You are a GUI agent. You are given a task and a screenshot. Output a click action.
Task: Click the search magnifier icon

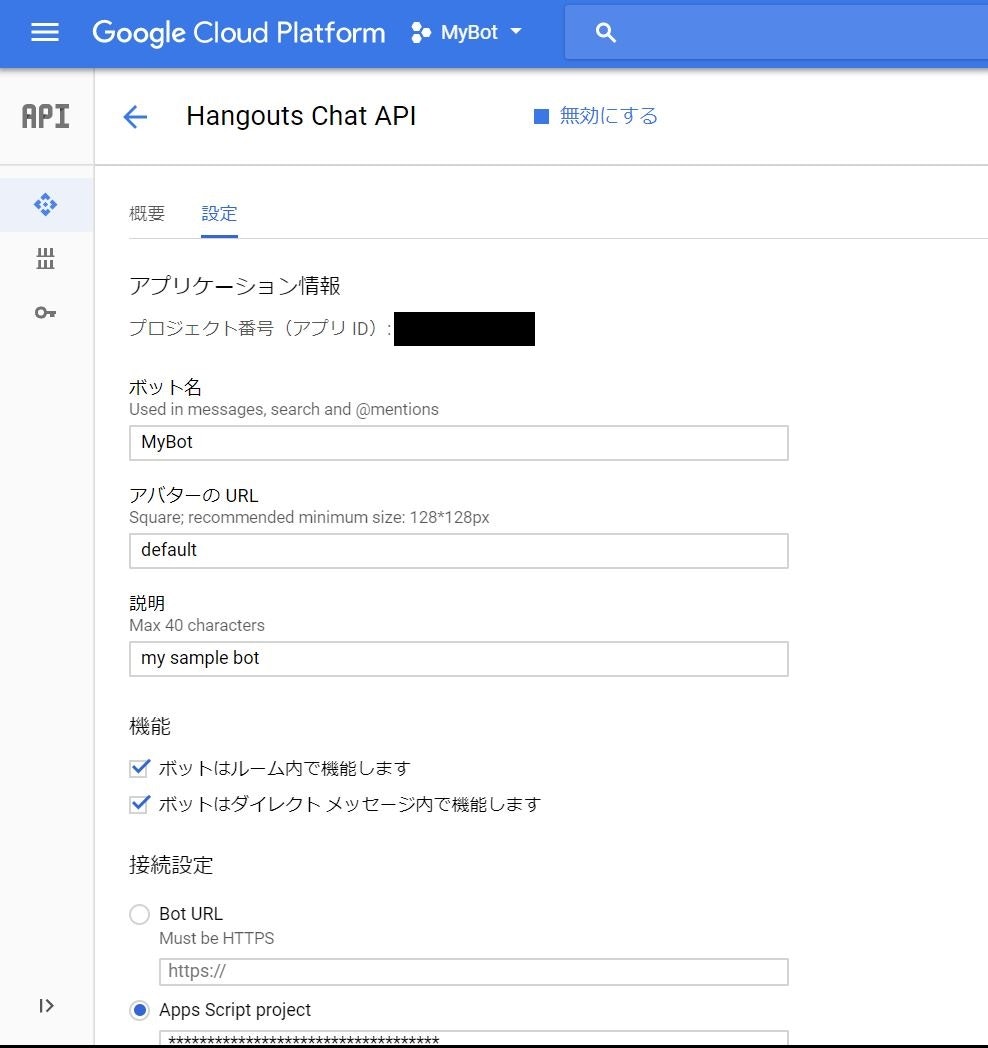tap(606, 33)
